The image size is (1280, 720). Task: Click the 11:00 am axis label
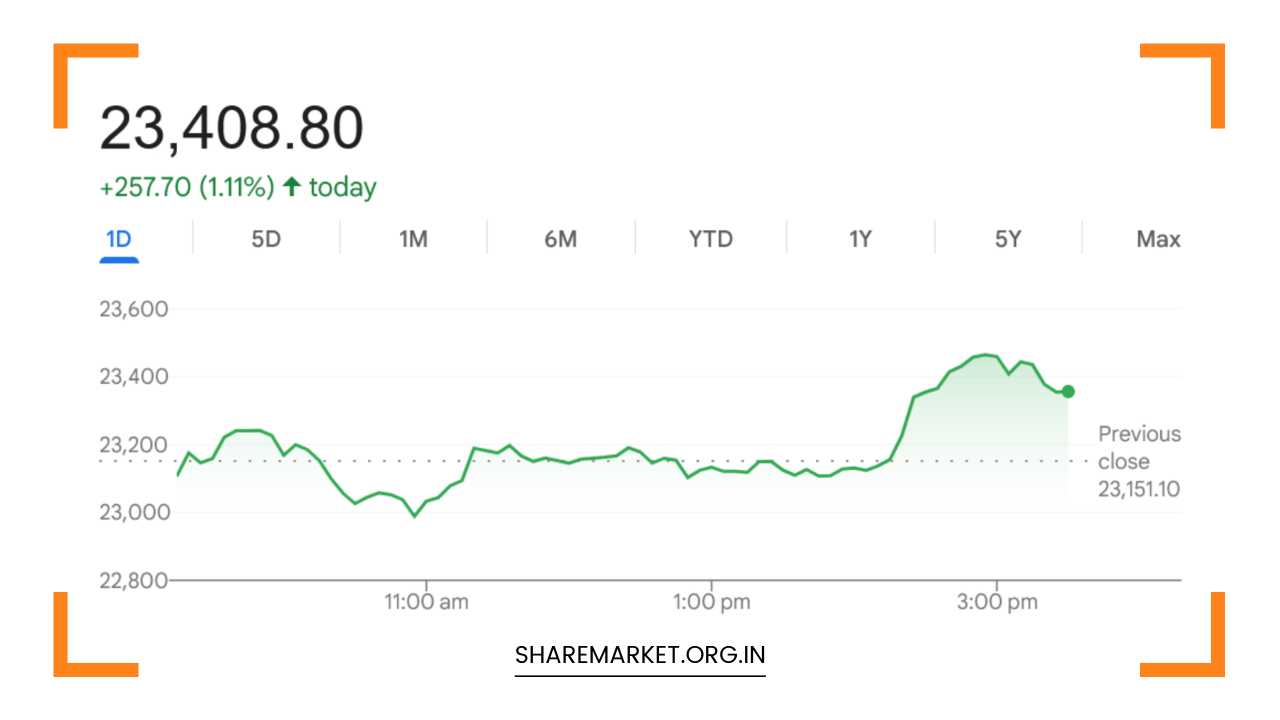click(x=427, y=602)
